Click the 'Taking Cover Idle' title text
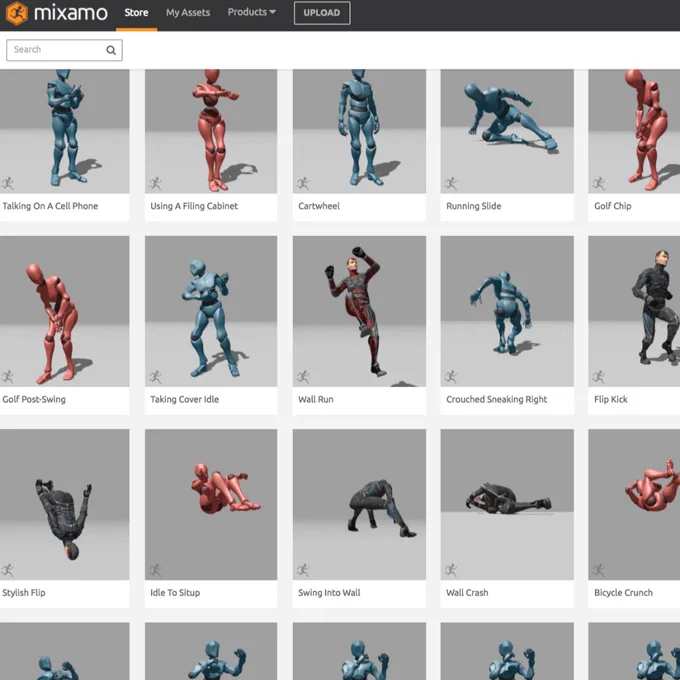The height and width of the screenshot is (680, 680). 184,399
